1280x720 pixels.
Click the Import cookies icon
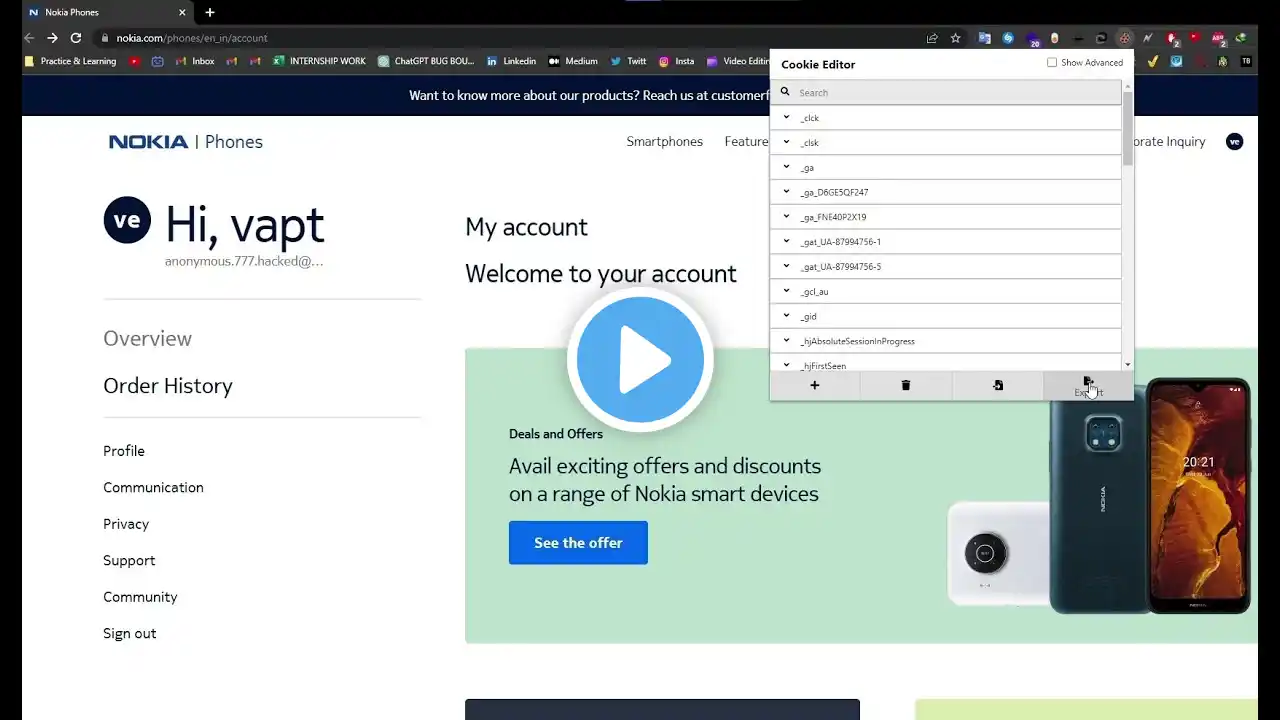coord(997,385)
